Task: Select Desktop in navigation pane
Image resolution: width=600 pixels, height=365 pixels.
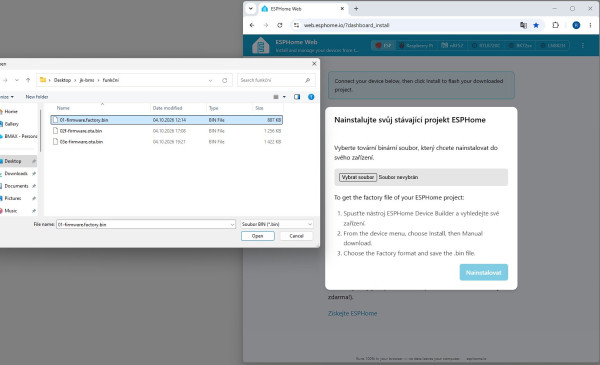Action: click(x=13, y=161)
